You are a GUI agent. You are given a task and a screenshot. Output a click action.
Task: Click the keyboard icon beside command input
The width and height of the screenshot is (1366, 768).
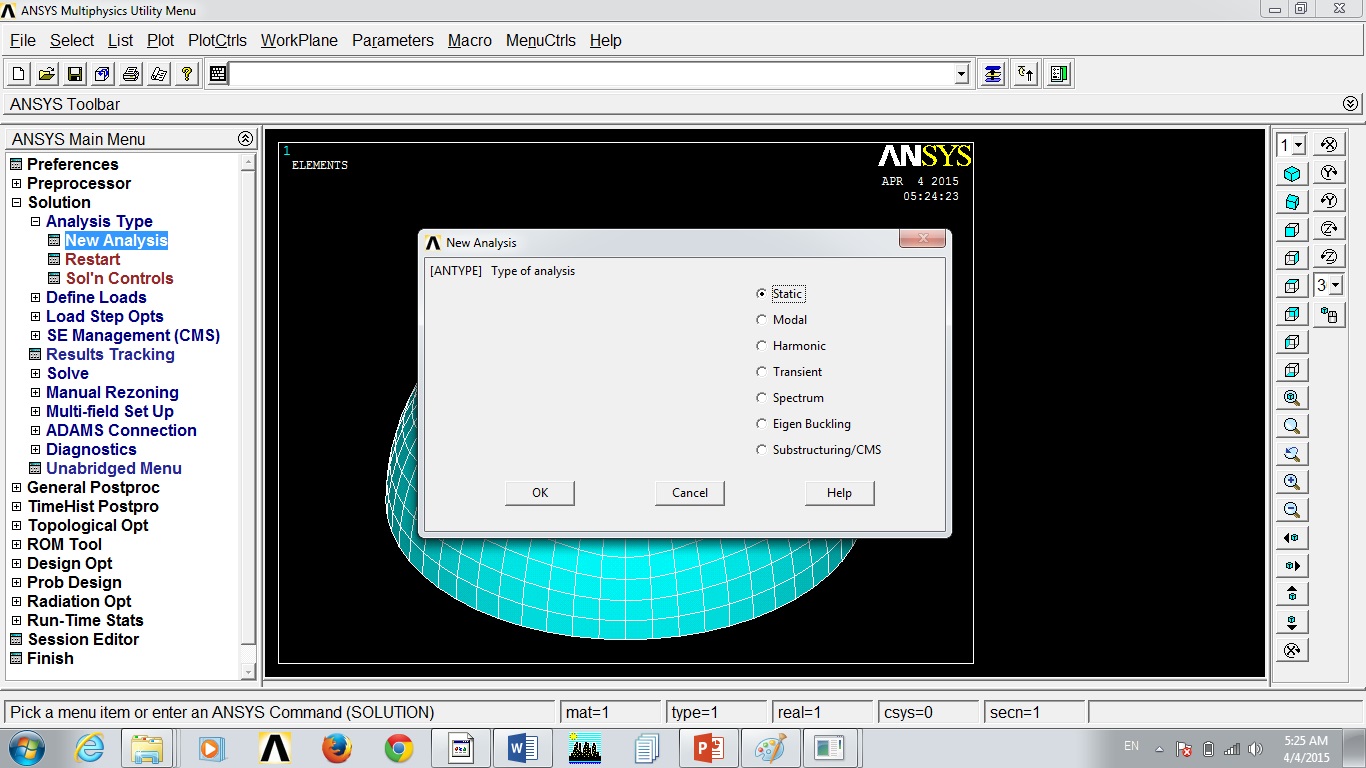[217, 74]
